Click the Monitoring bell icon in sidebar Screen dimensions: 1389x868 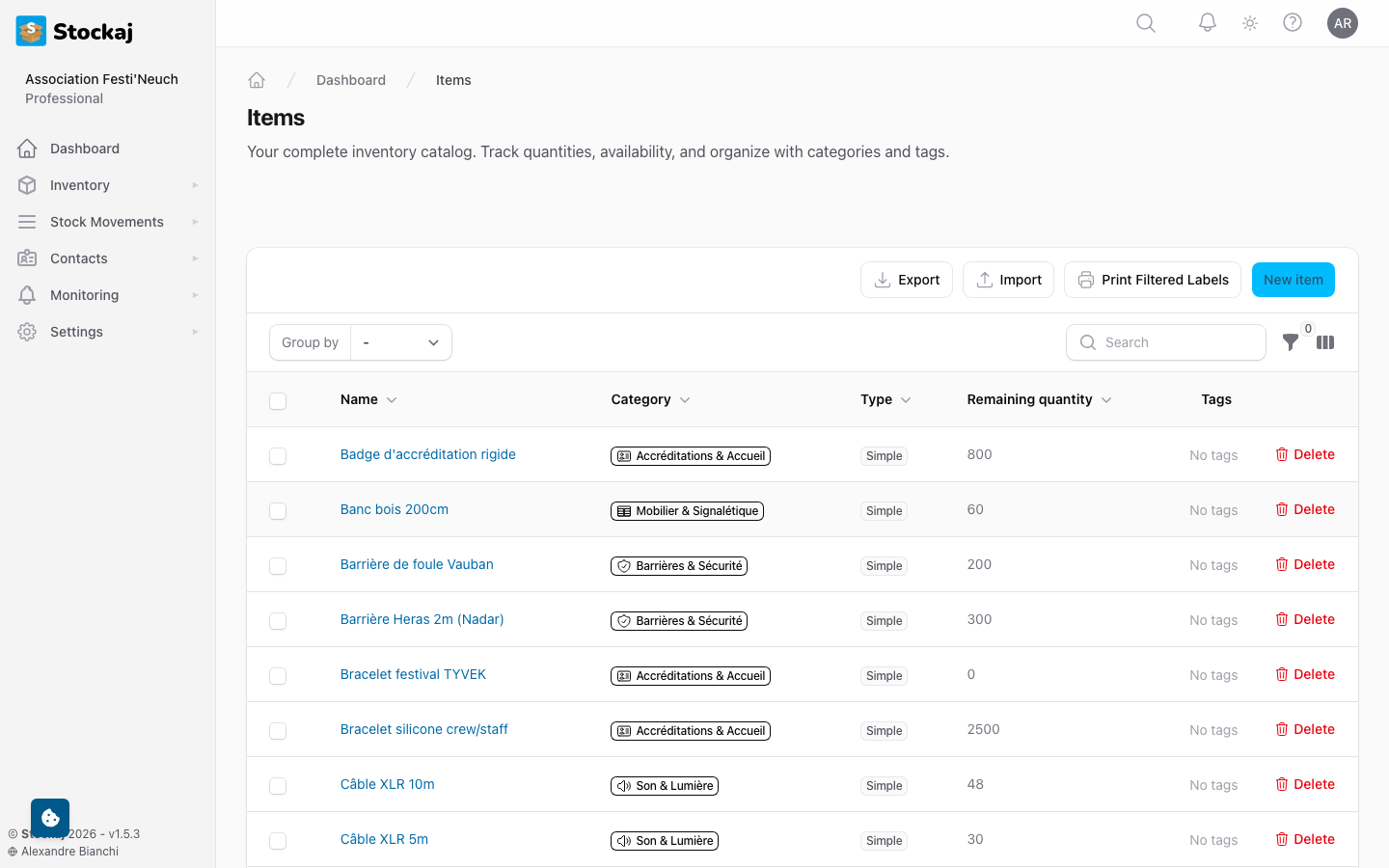pyautogui.click(x=27, y=295)
